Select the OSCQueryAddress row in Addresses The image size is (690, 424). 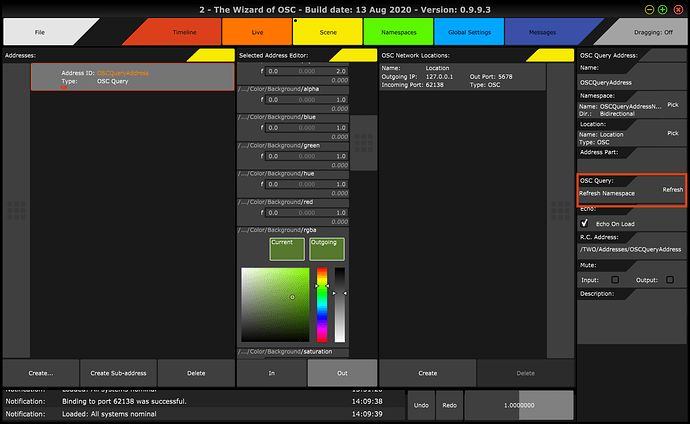(132, 77)
